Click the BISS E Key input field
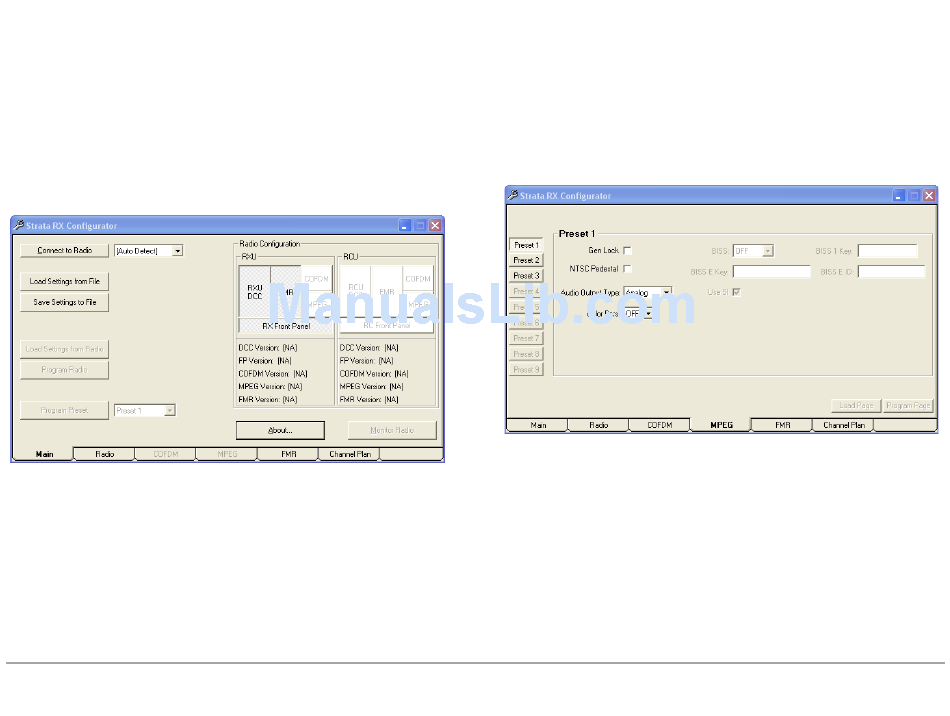Screen dimensions: 950x716 coord(771,271)
